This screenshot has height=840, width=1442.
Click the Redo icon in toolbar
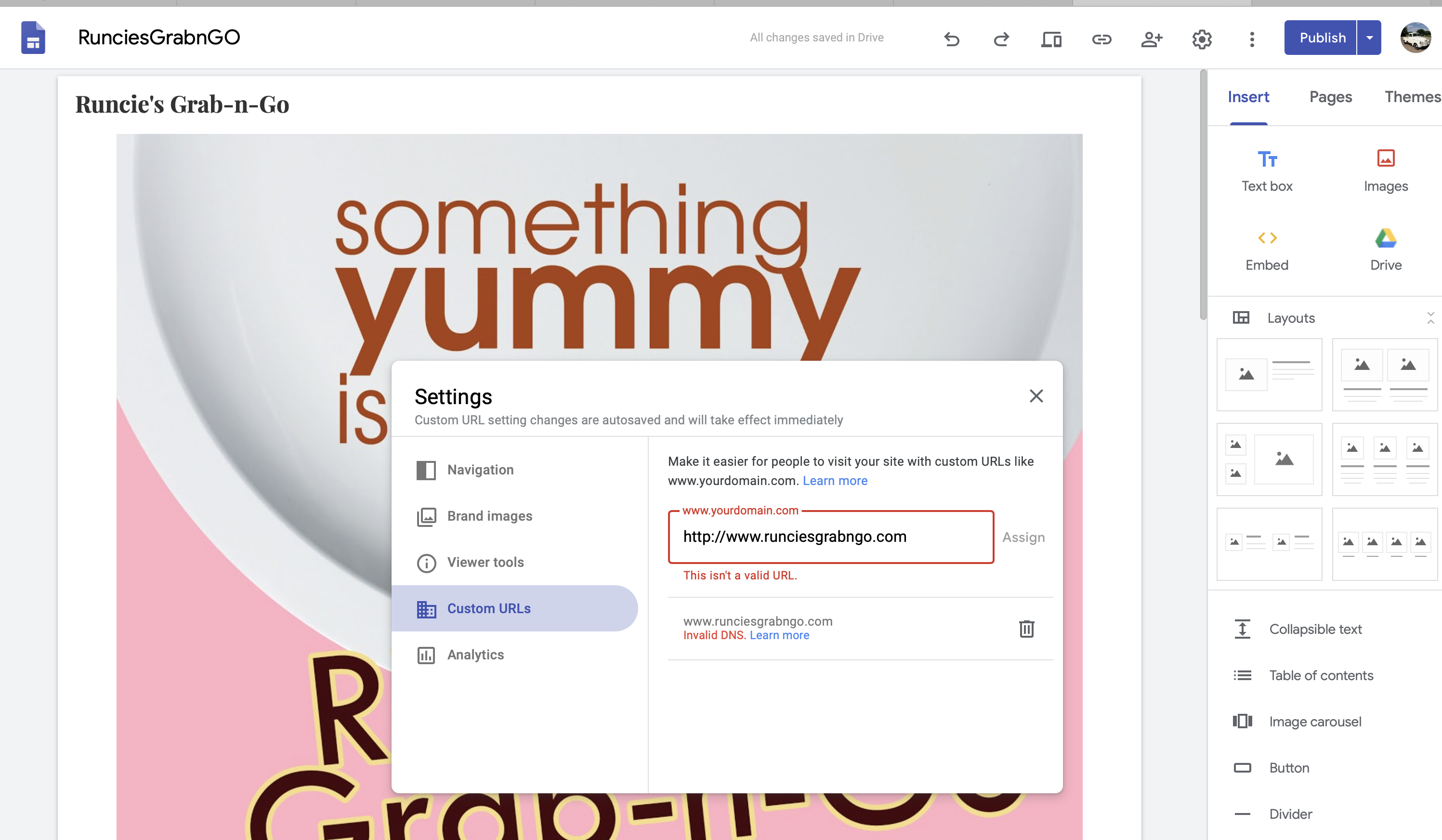click(x=1001, y=38)
